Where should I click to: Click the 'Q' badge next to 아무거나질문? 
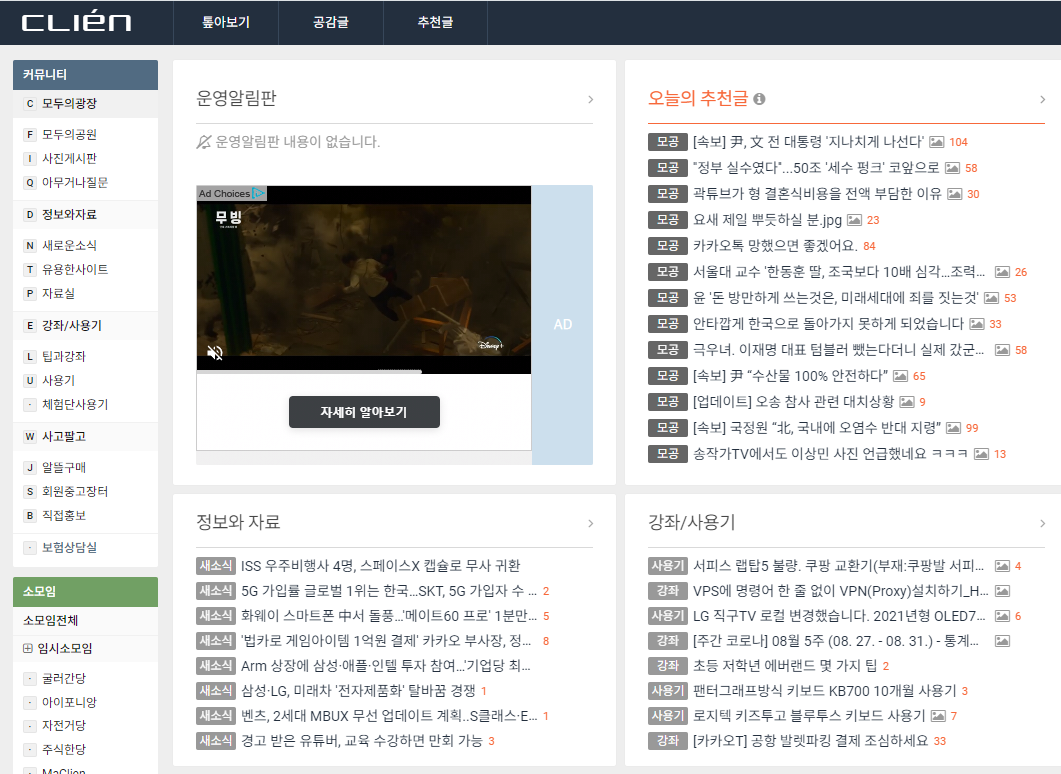coord(30,183)
